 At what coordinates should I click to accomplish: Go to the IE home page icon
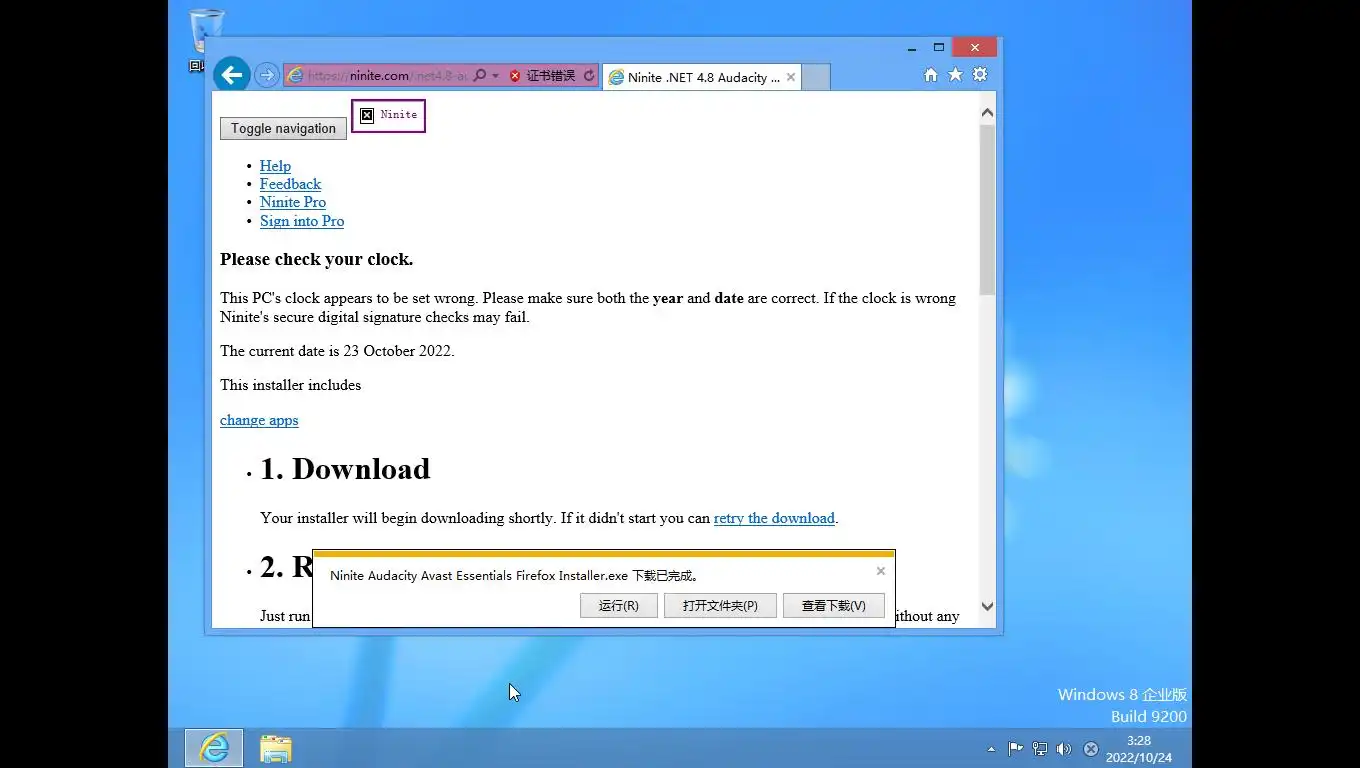tap(931, 75)
